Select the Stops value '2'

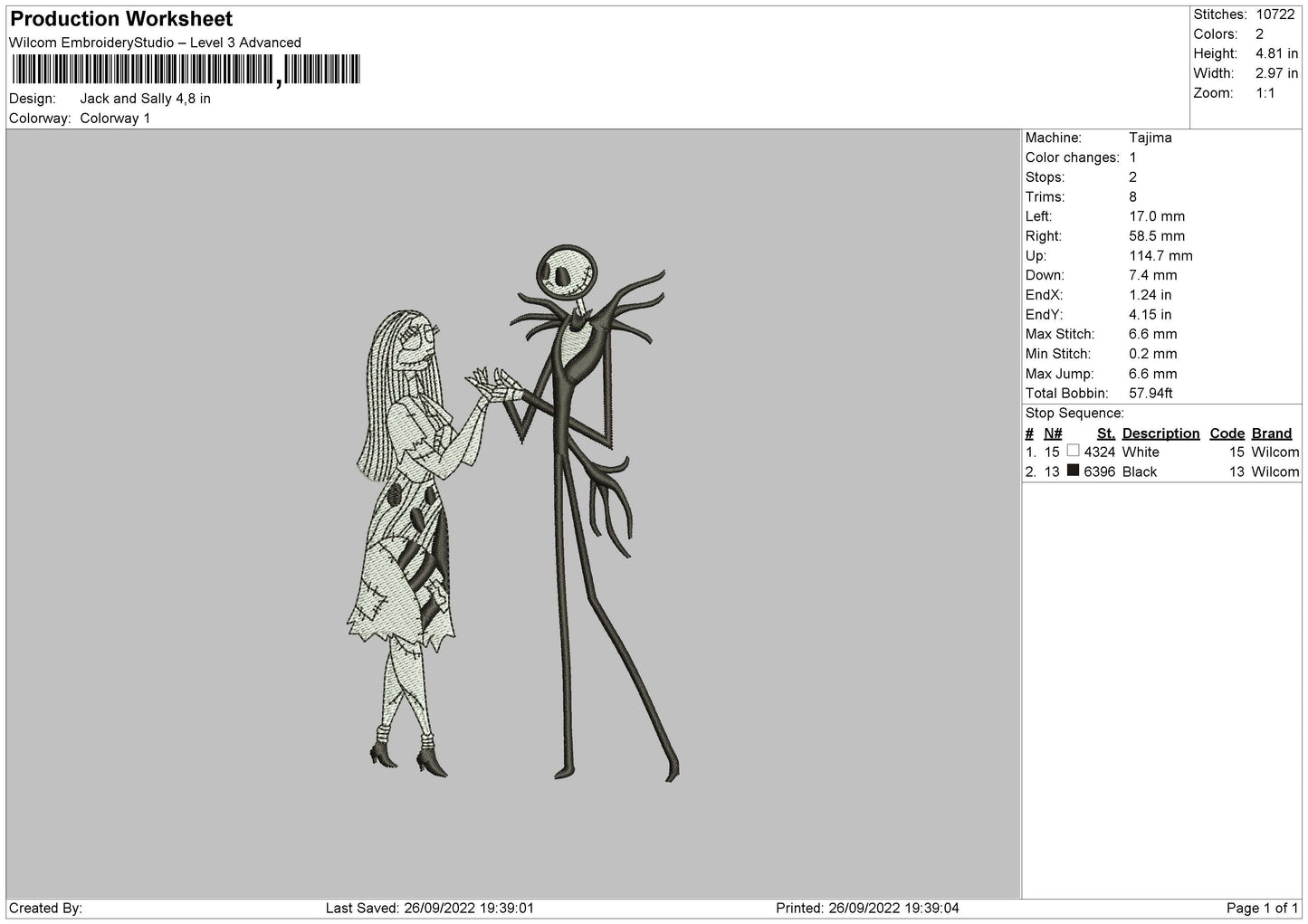click(x=1132, y=177)
